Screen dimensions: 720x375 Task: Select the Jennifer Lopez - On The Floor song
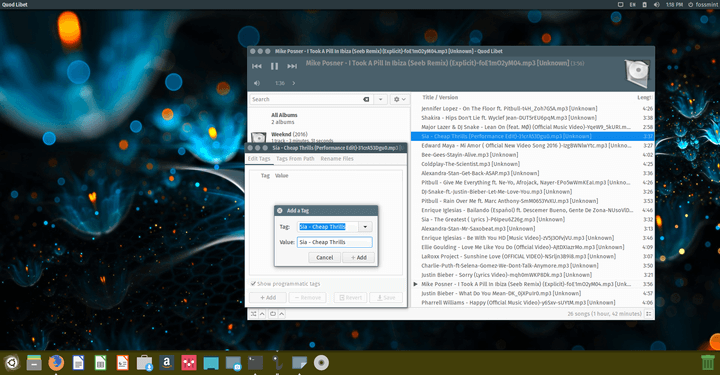tap(532, 109)
